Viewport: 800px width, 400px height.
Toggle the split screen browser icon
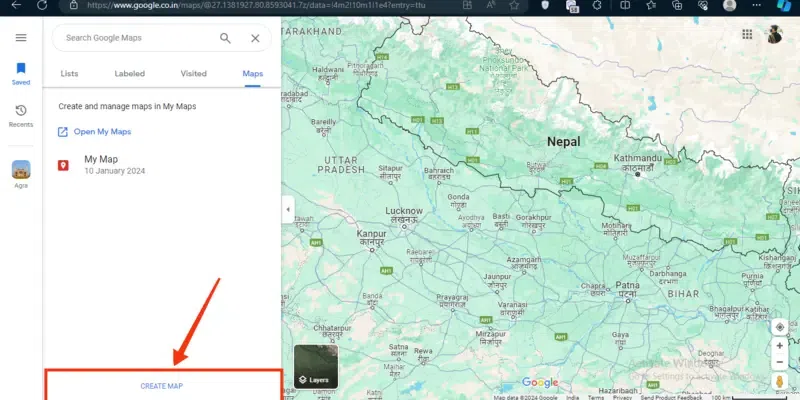[x=624, y=5]
